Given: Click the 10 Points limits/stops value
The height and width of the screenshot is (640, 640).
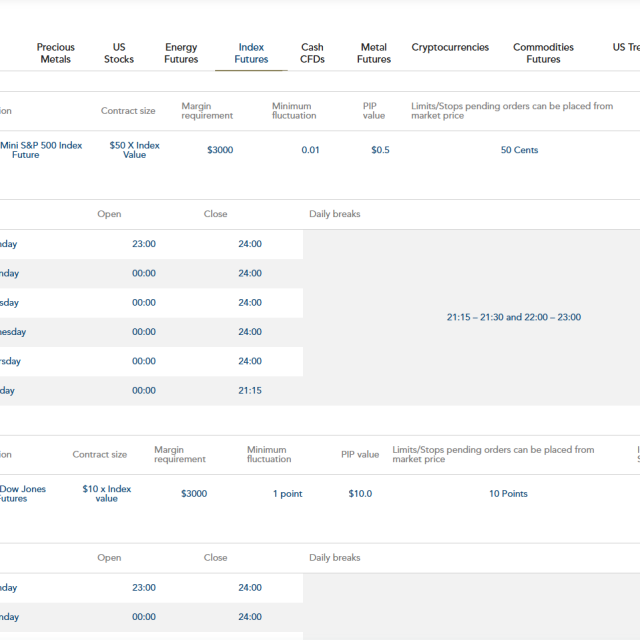Looking at the screenshot, I should coord(508,494).
